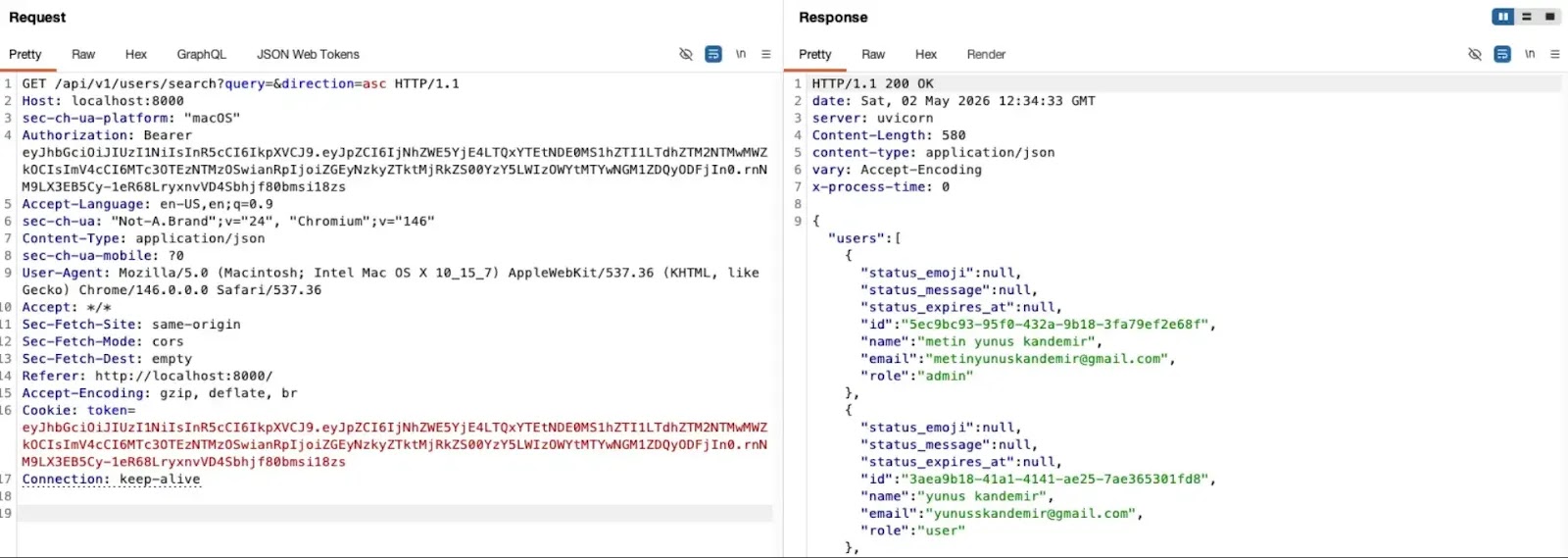Switch Request view to Raw tab
Viewport: 1568px width, 558px height.
click(83, 54)
